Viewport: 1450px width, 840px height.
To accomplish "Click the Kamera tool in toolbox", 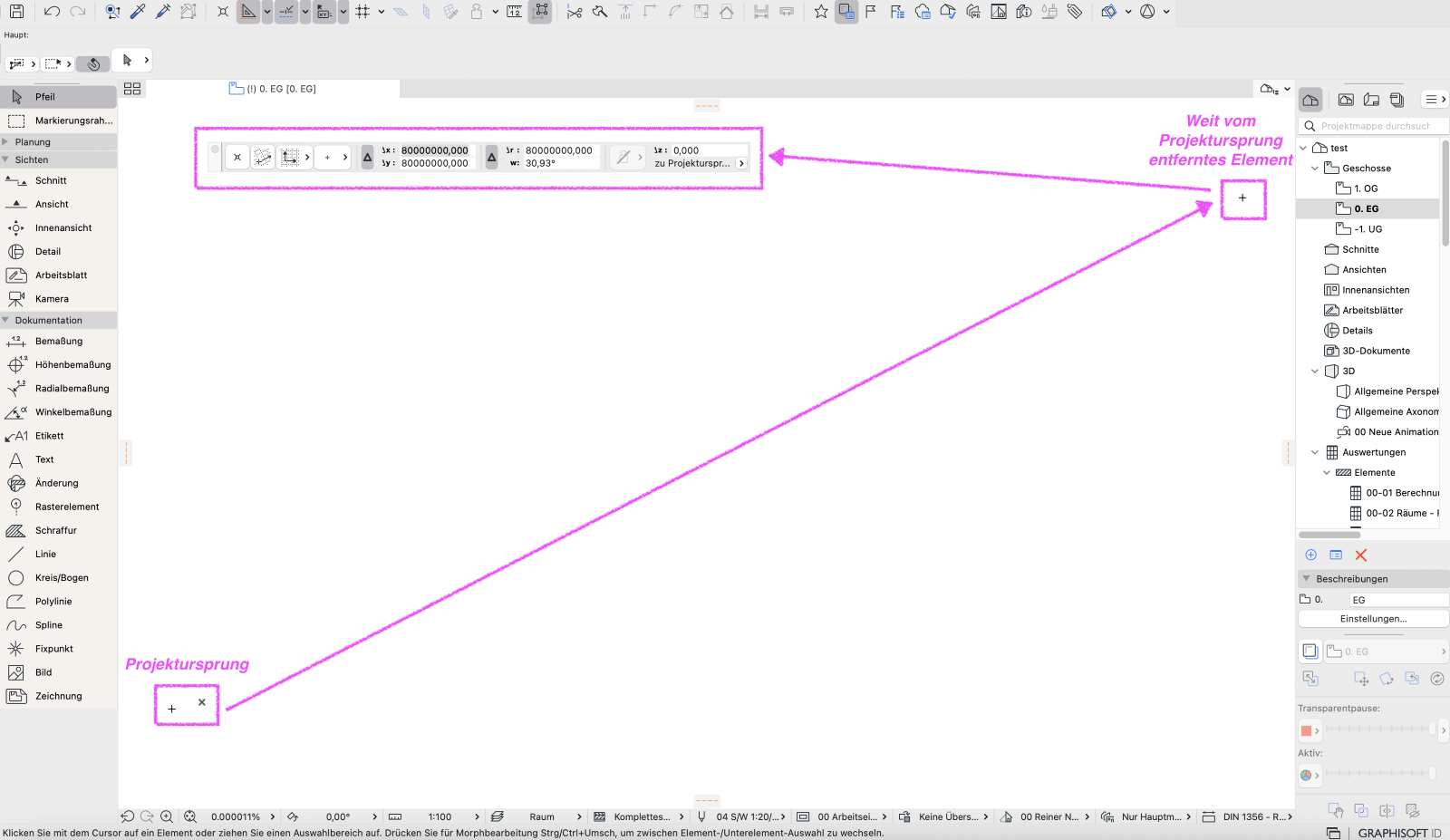I will 52,299.
